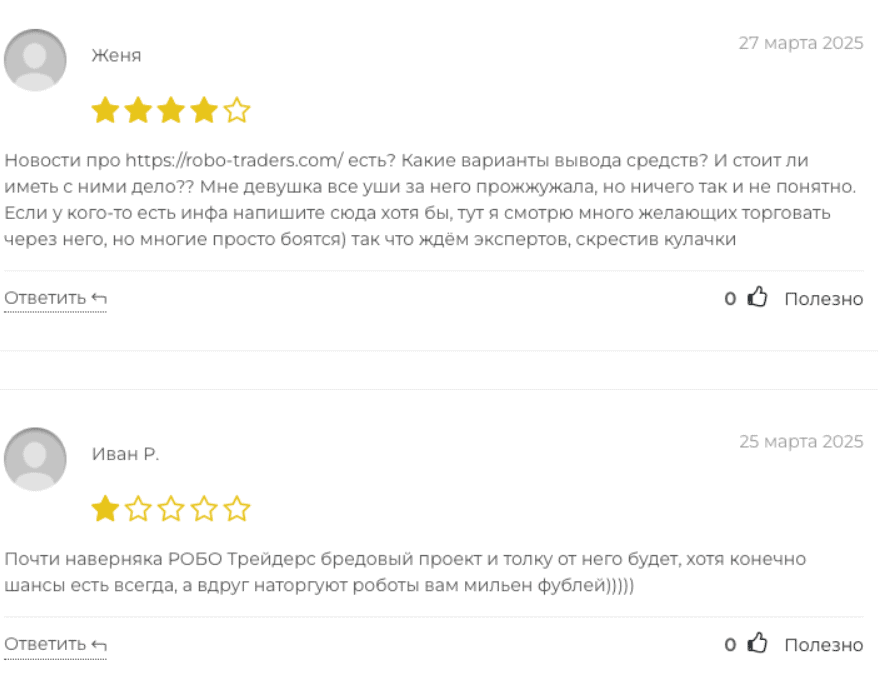Viewport: 878px width, 686px height.
Task: Click the fifth empty star in Женя's rating
Action: pyautogui.click(x=237, y=110)
